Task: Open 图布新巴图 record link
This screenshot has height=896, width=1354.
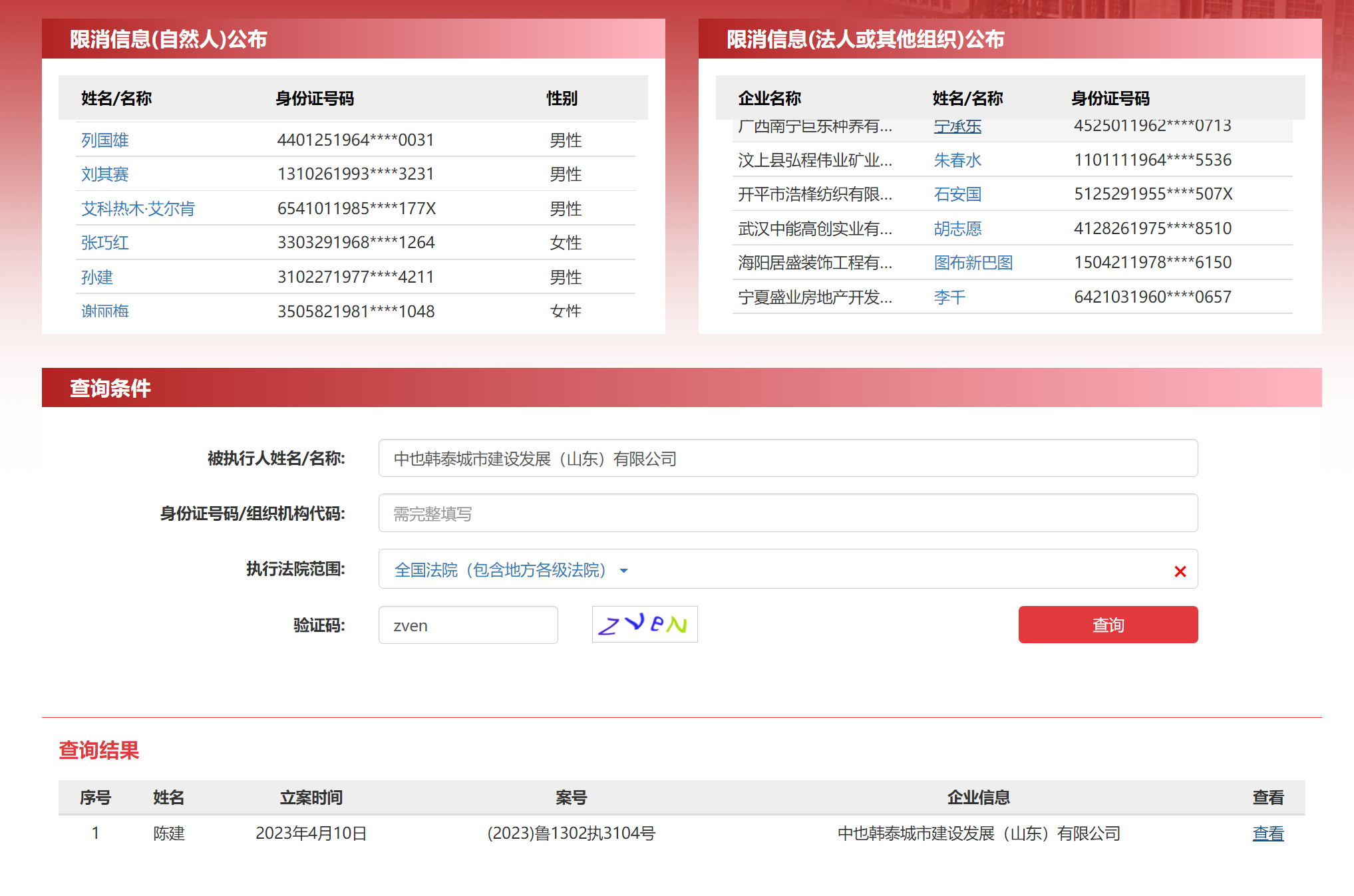Action: (x=973, y=263)
